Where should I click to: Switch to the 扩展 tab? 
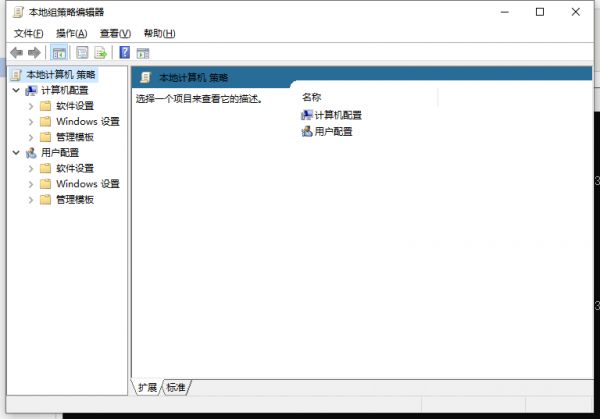147,387
